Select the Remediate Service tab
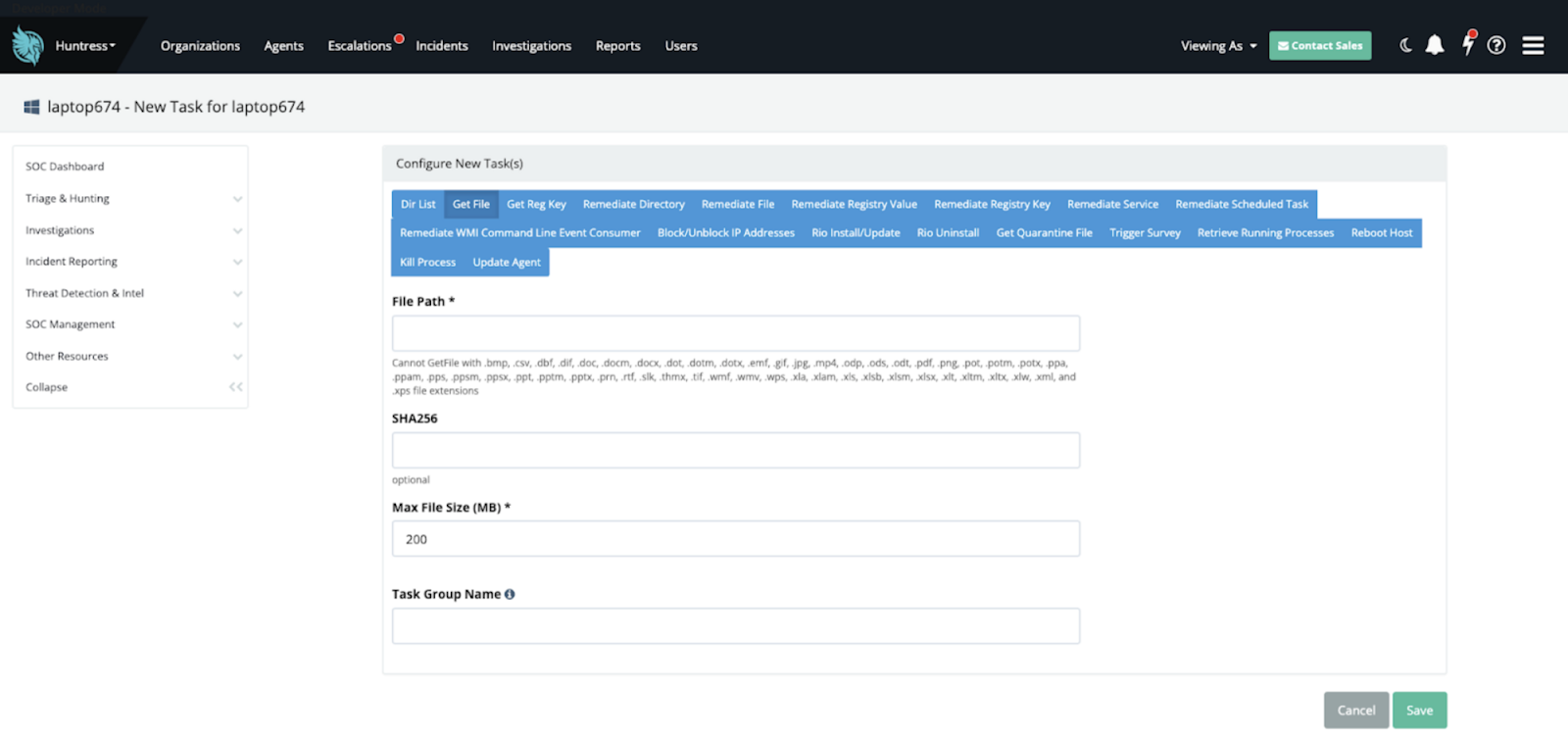 click(1112, 204)
